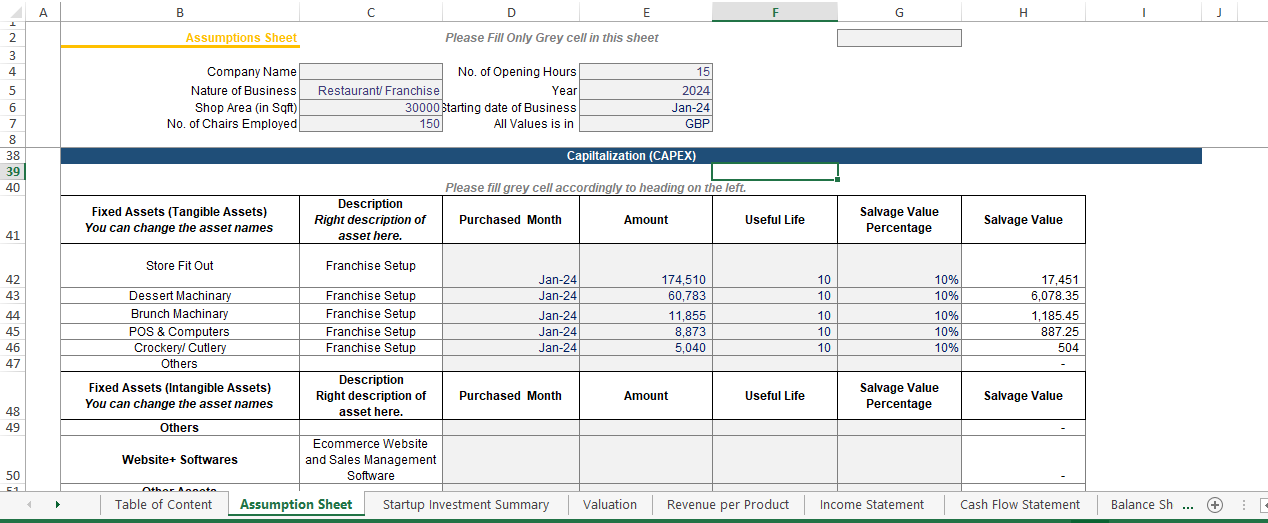Select 'Fixed Assets (Tangible Assets)' header cell

point(180,220)
